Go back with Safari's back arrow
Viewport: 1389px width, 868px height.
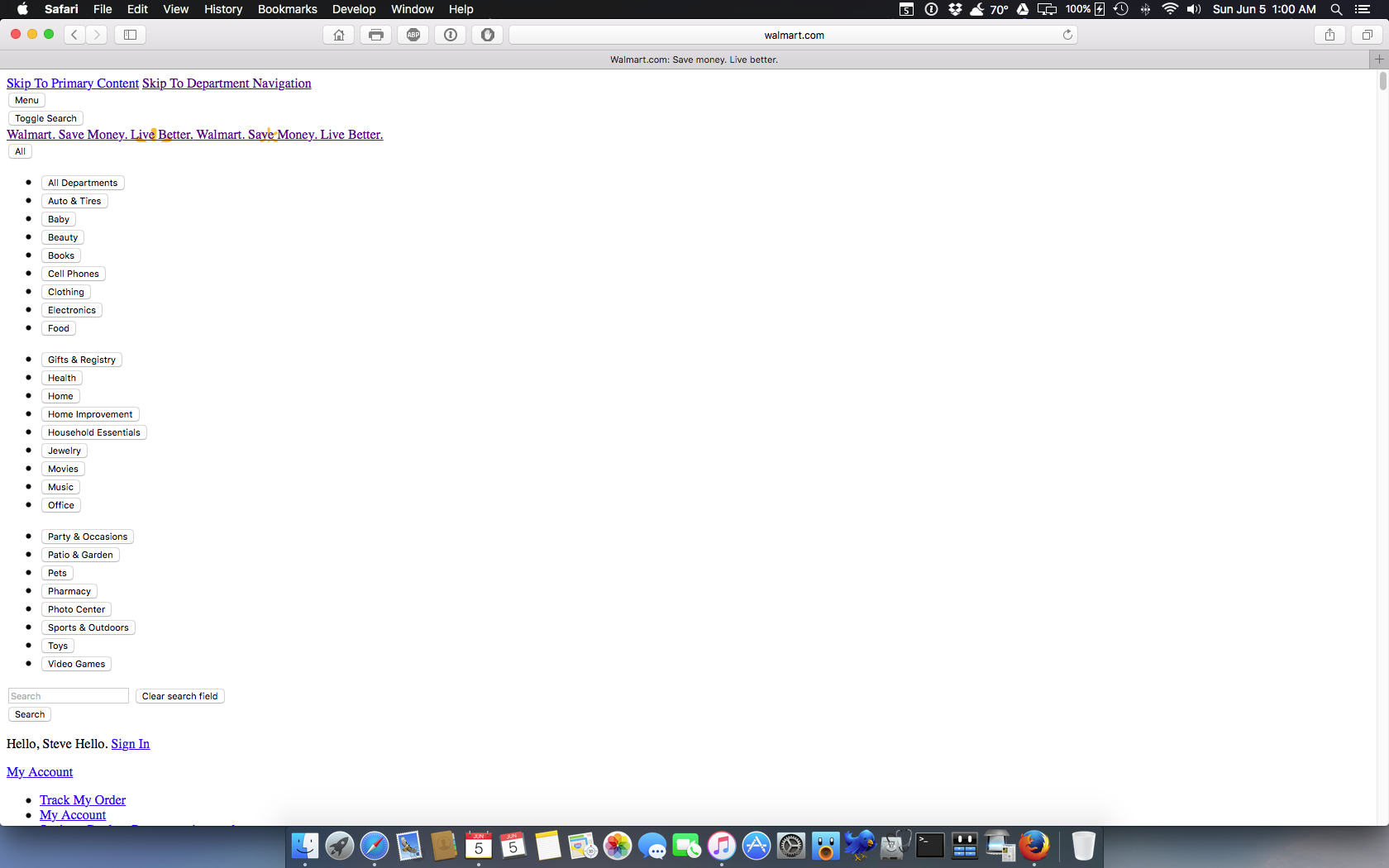[x=74, y=35]
